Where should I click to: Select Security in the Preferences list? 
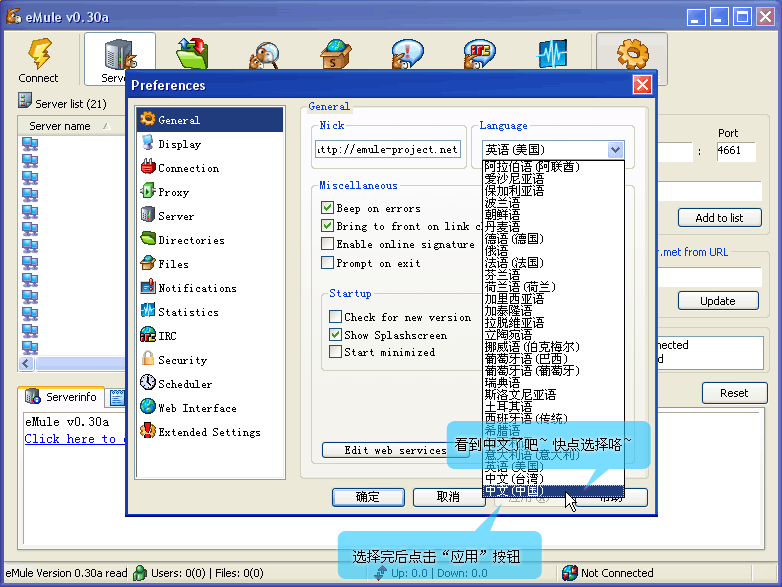210,359
